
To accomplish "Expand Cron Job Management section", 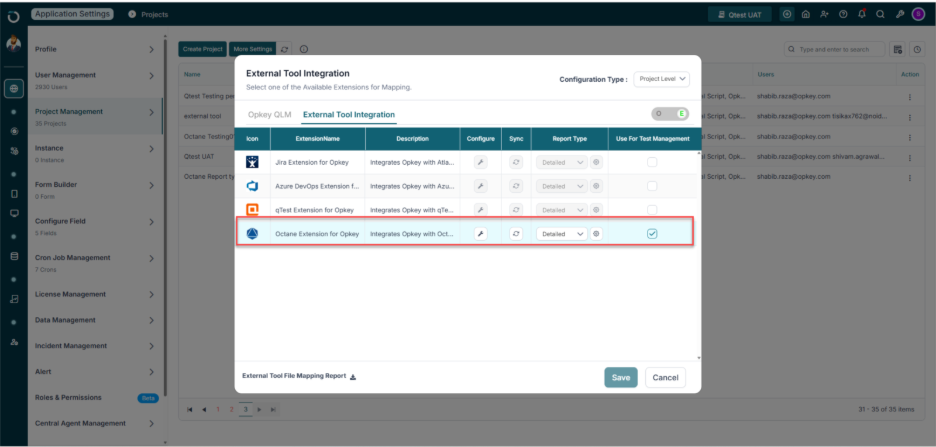I will (x=152, y=258).
